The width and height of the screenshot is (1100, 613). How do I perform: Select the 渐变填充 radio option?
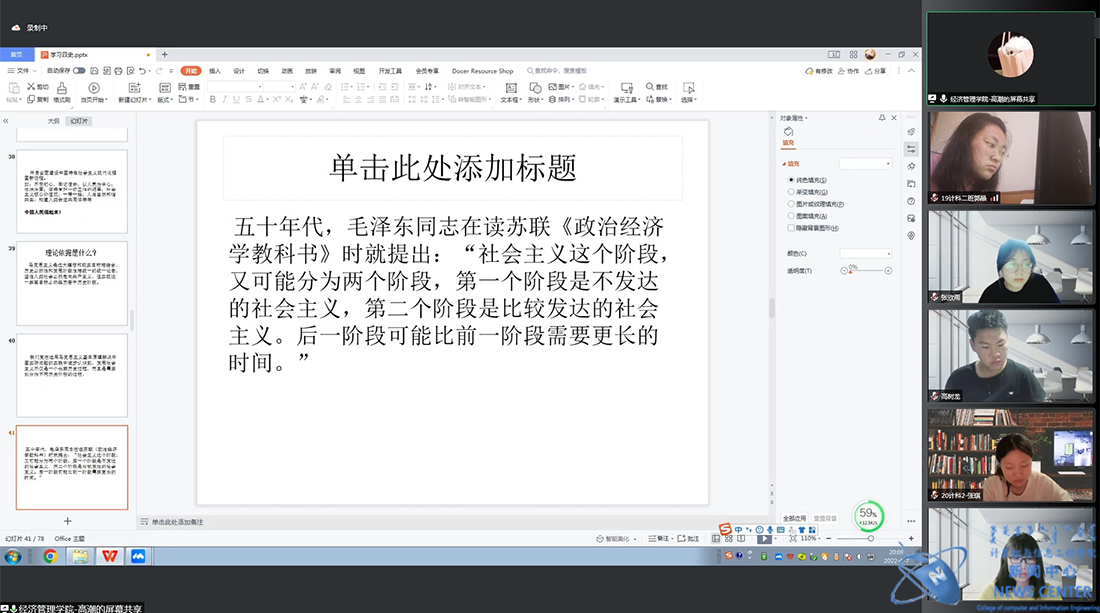(x=791, y=191)
